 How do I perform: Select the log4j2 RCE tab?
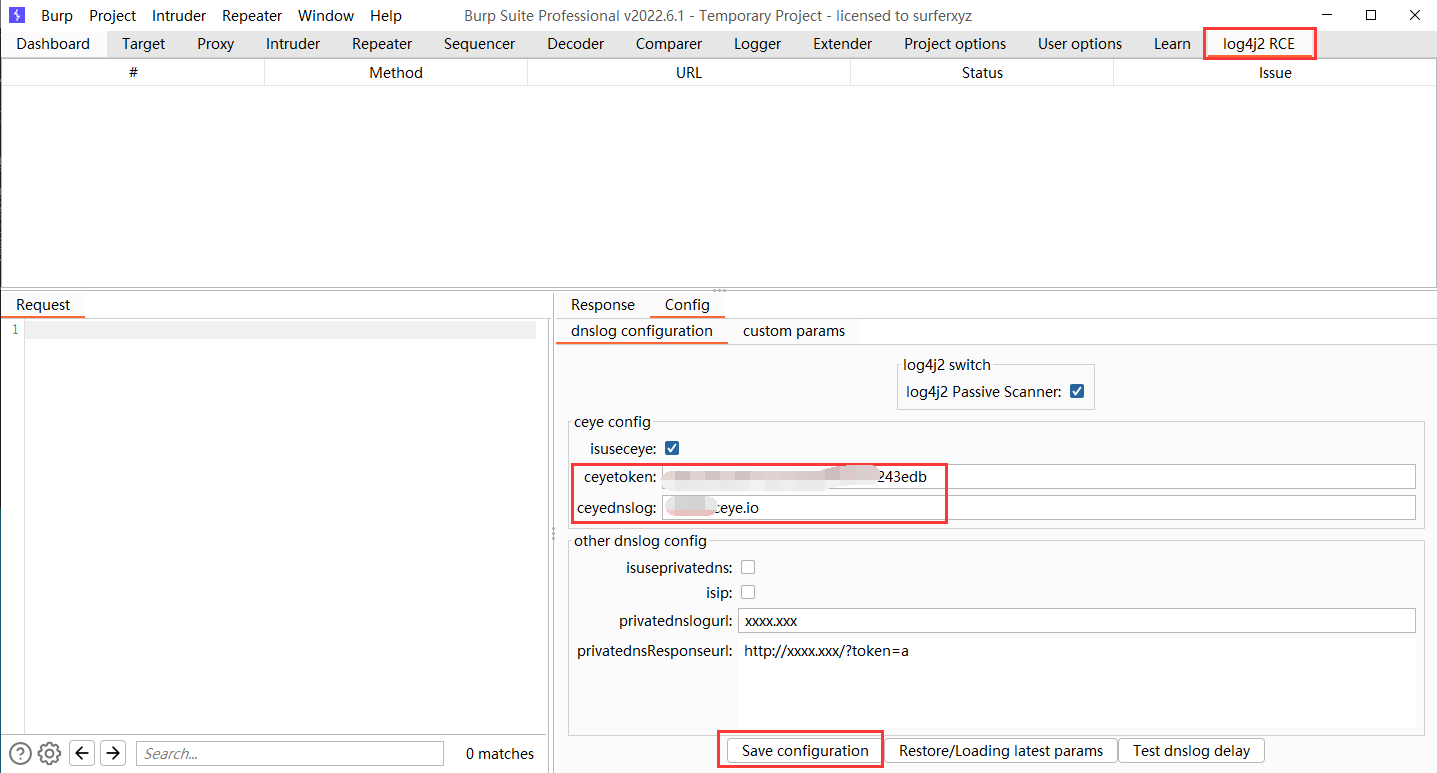1259,44
